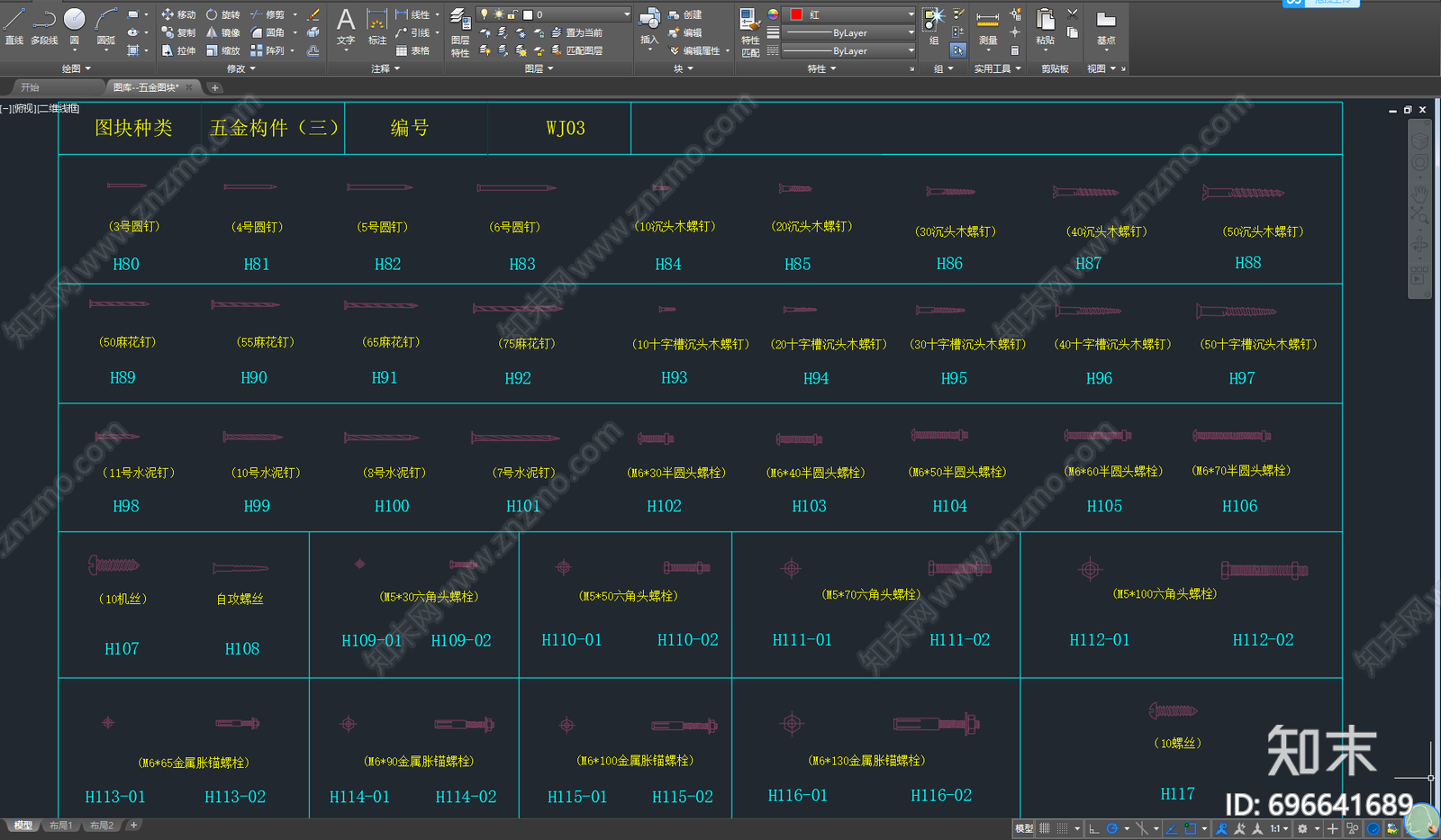This screenshot has height=840, width=1441.
Task: Click the color wheel icon in 特性
Action: [773, 14]
